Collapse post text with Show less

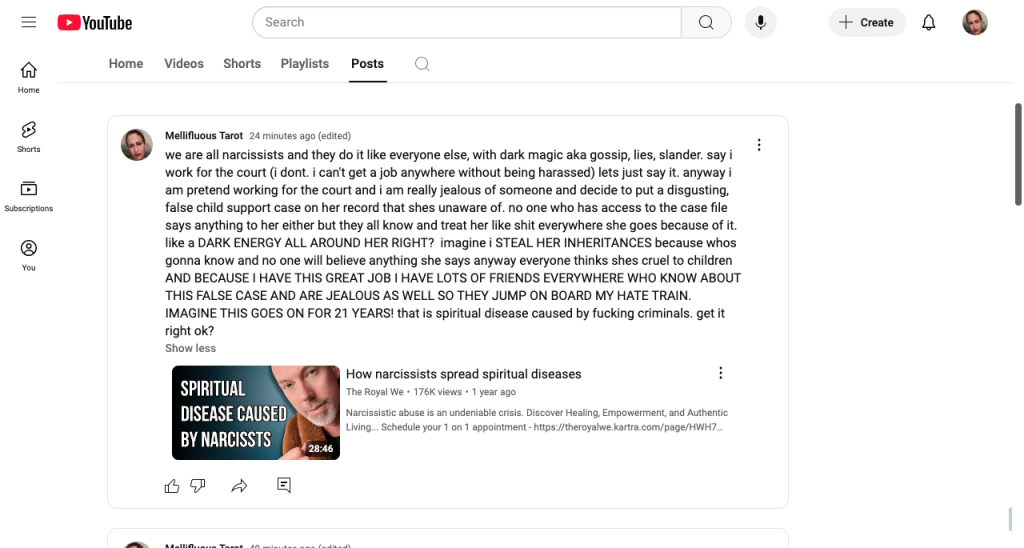[x=190, y=348]
